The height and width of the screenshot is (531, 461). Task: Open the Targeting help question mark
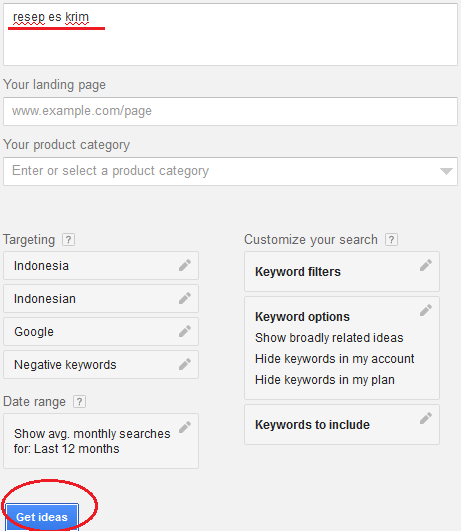click(68, 240)
